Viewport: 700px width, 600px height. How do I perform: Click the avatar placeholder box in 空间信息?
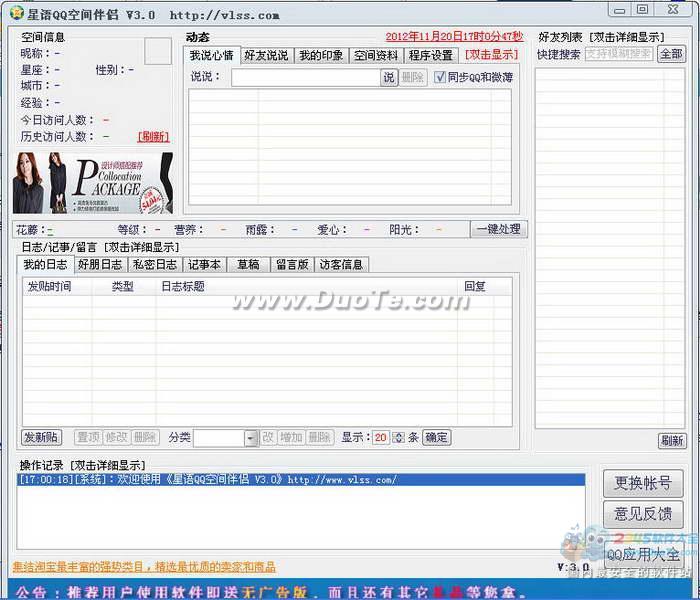pos(158,51)
